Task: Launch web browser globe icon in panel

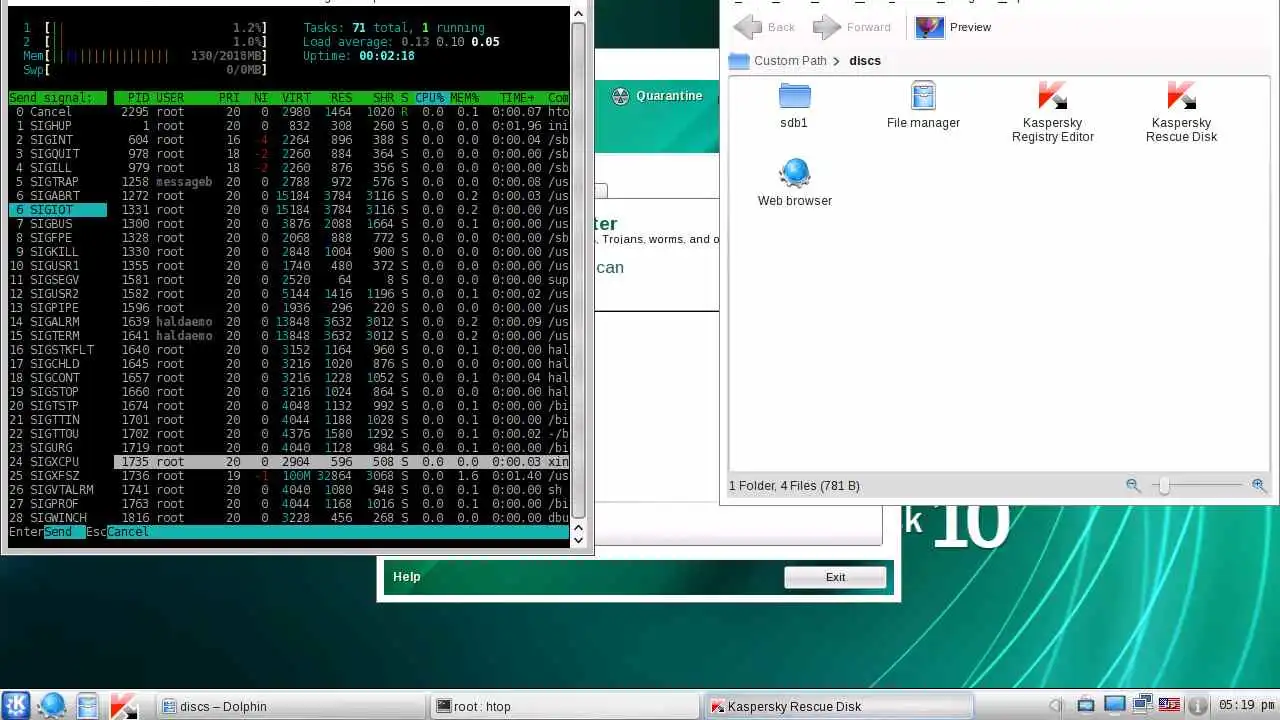Action: [x=52, y=705]
